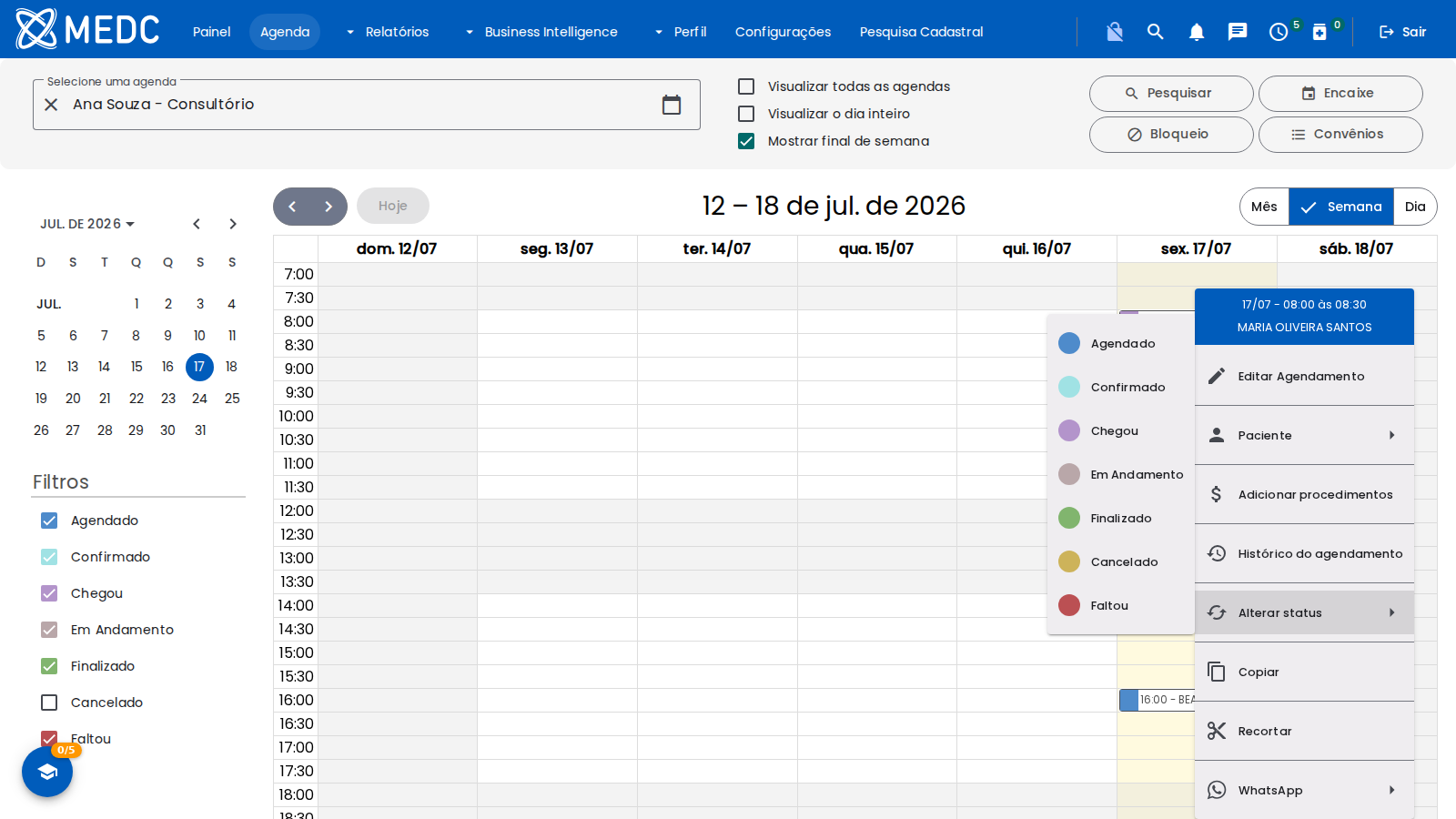The width and height of the screenshot is (1456, 819).
Task: Uncheck Mostrar final de semana
Action: tap(746, 141)
